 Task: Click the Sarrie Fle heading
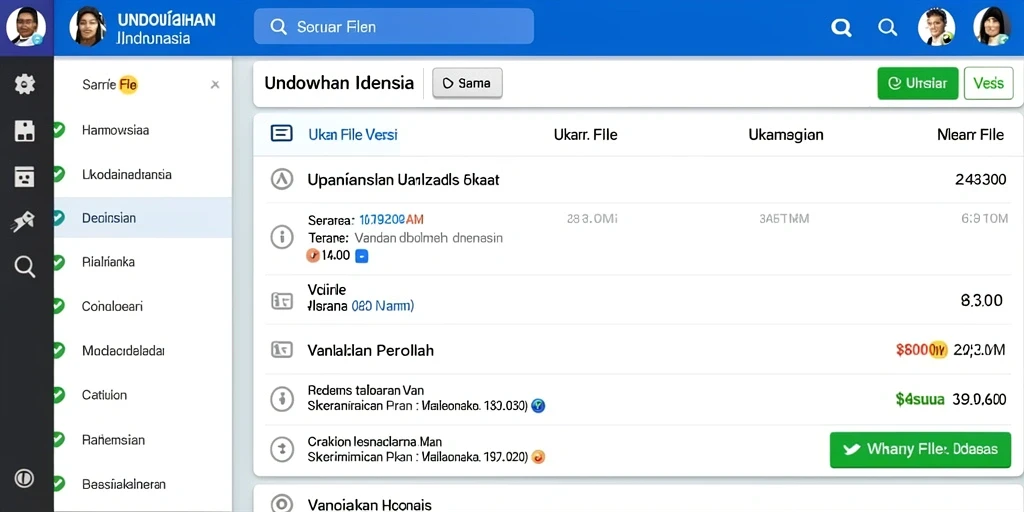(x=110, y=84)
